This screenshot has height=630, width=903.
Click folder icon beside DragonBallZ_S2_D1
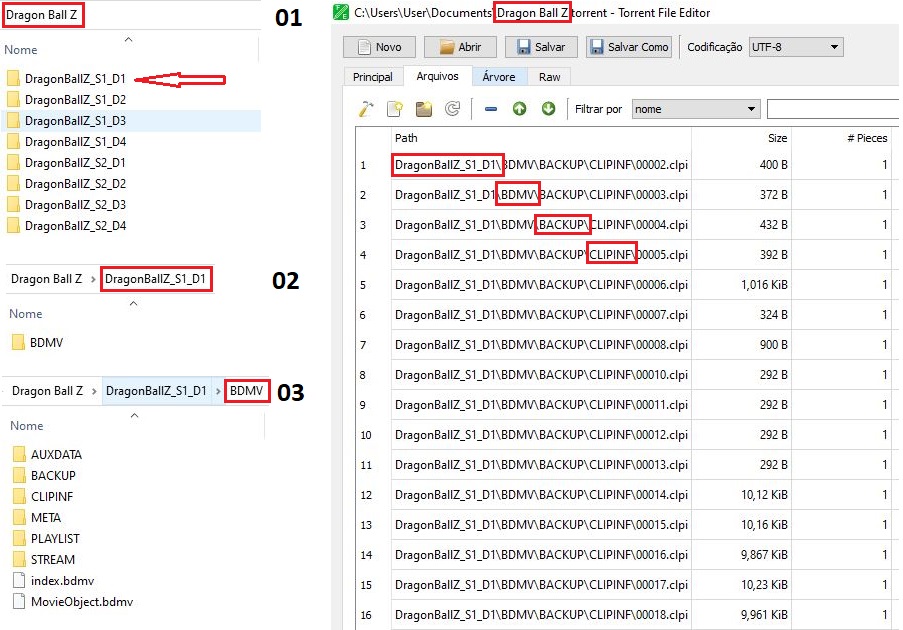click(13, 162)
